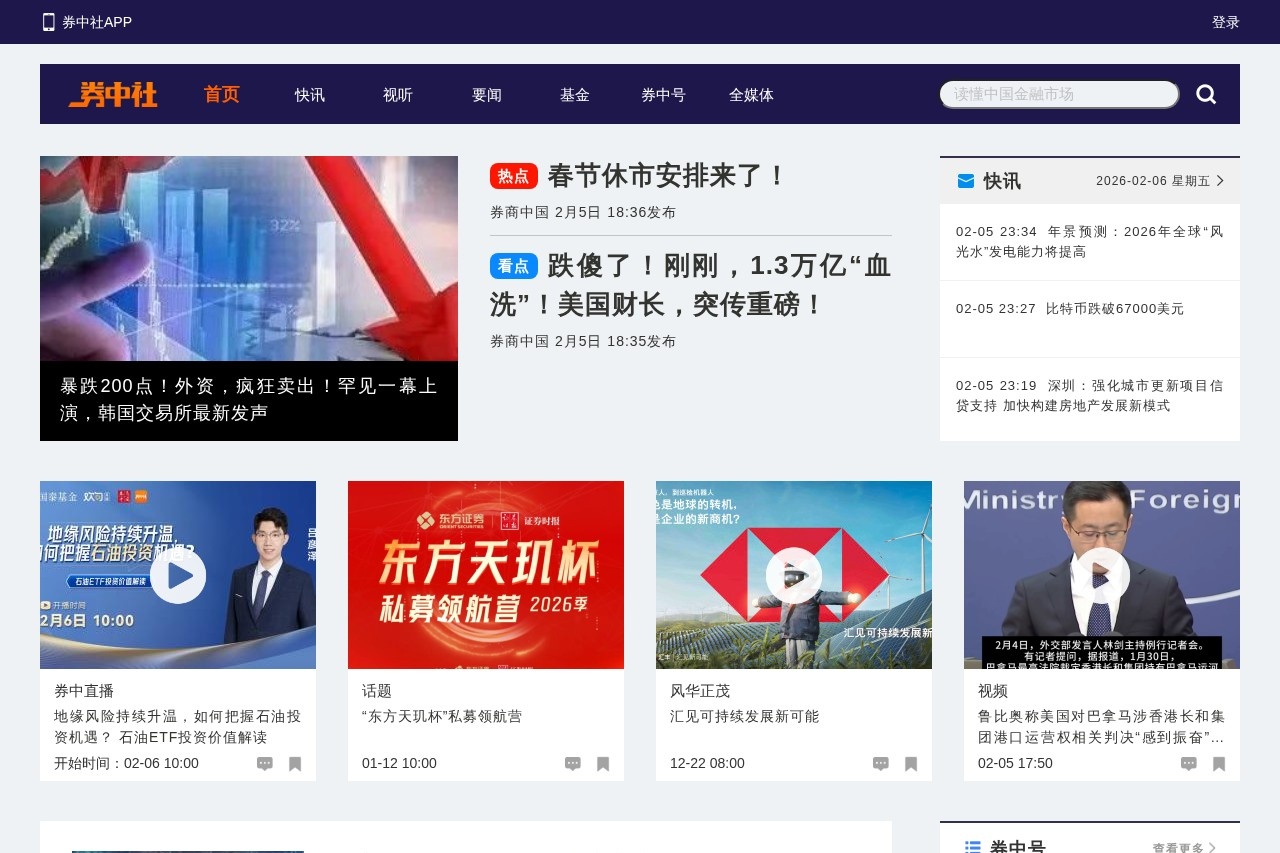Open news flash 深圳 强化城市更新项目信贷
The width and height of the screenshot is (1280, 853).
coord(1090,396)
